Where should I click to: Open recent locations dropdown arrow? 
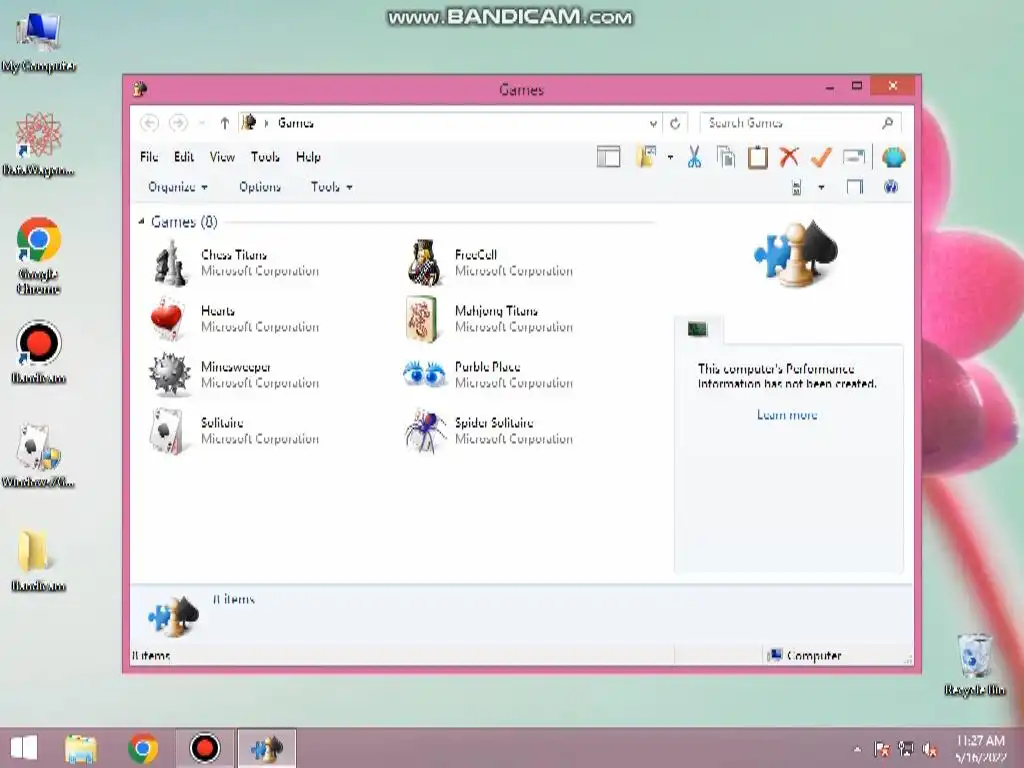pos(202,123)
